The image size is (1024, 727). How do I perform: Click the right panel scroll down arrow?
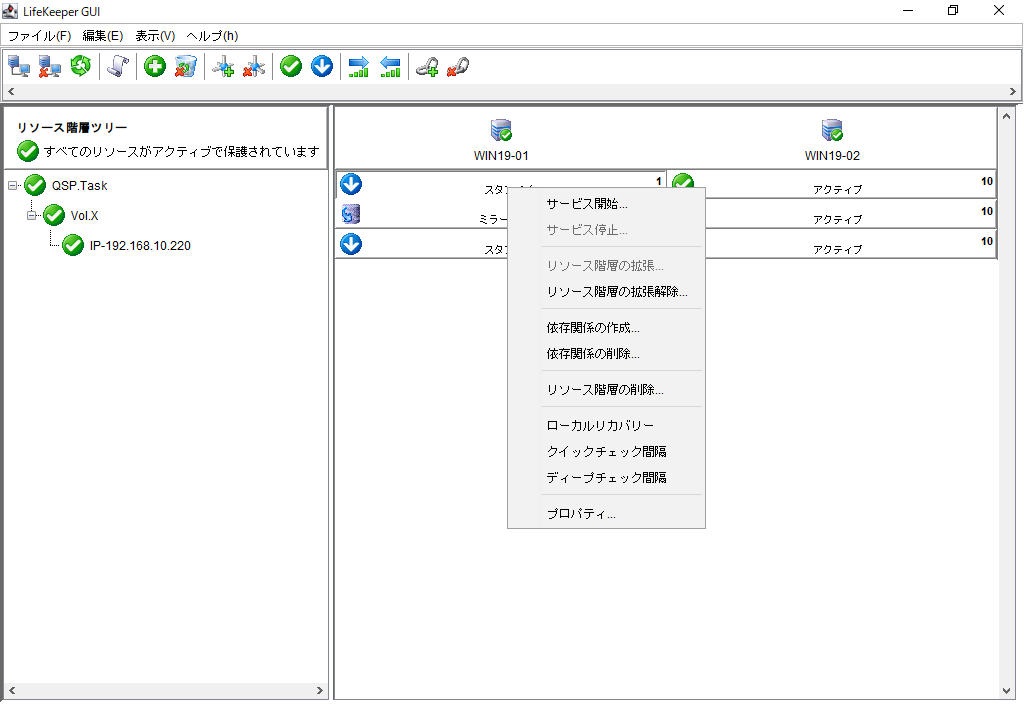click(1006, 690)
